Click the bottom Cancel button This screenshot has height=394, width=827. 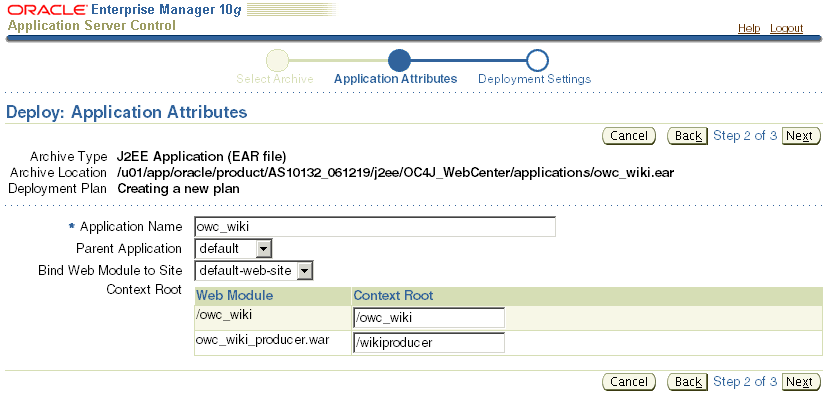click(629, 382)
